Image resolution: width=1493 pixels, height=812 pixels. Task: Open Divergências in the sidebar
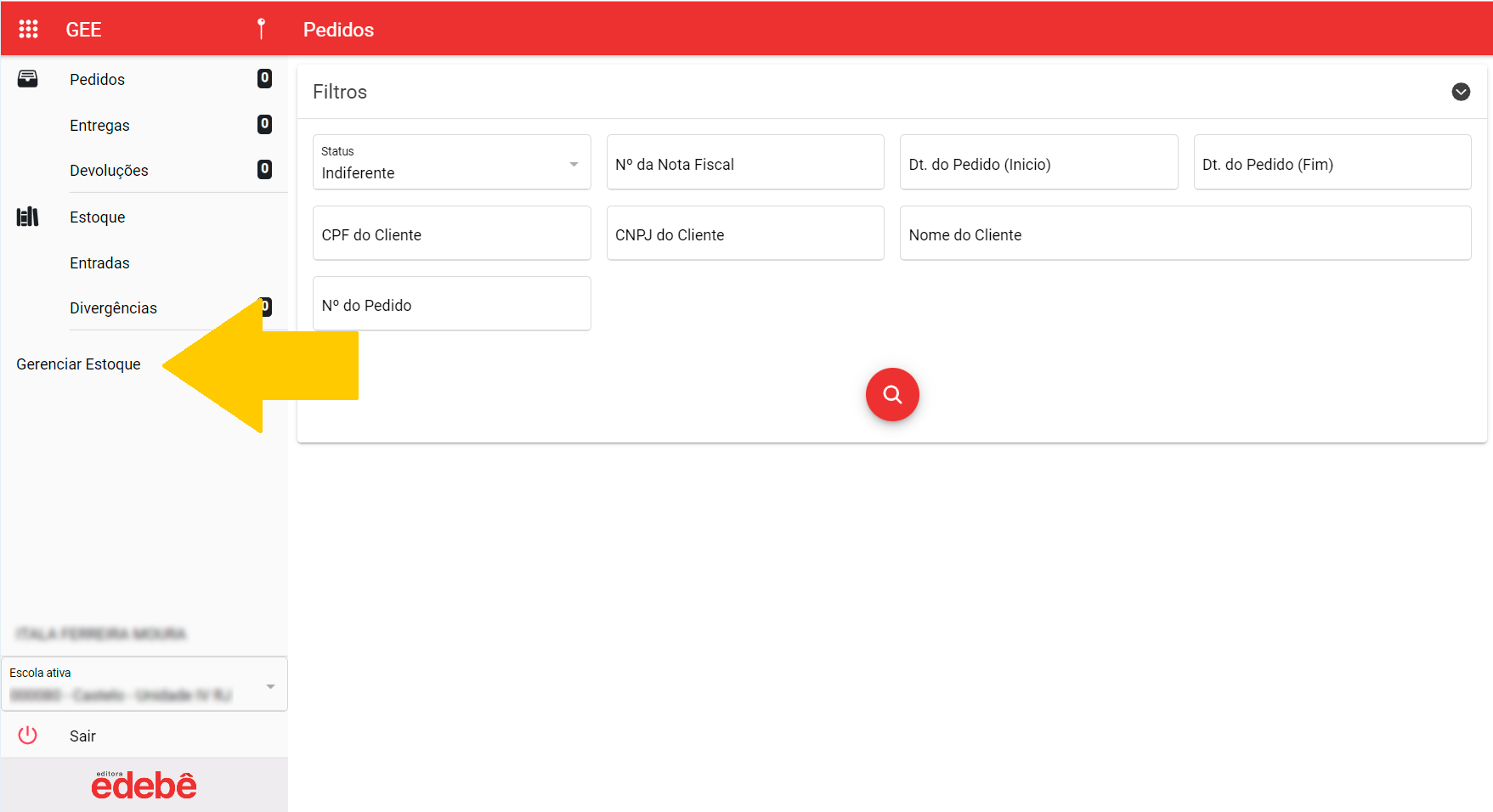[x=113, y=308]
